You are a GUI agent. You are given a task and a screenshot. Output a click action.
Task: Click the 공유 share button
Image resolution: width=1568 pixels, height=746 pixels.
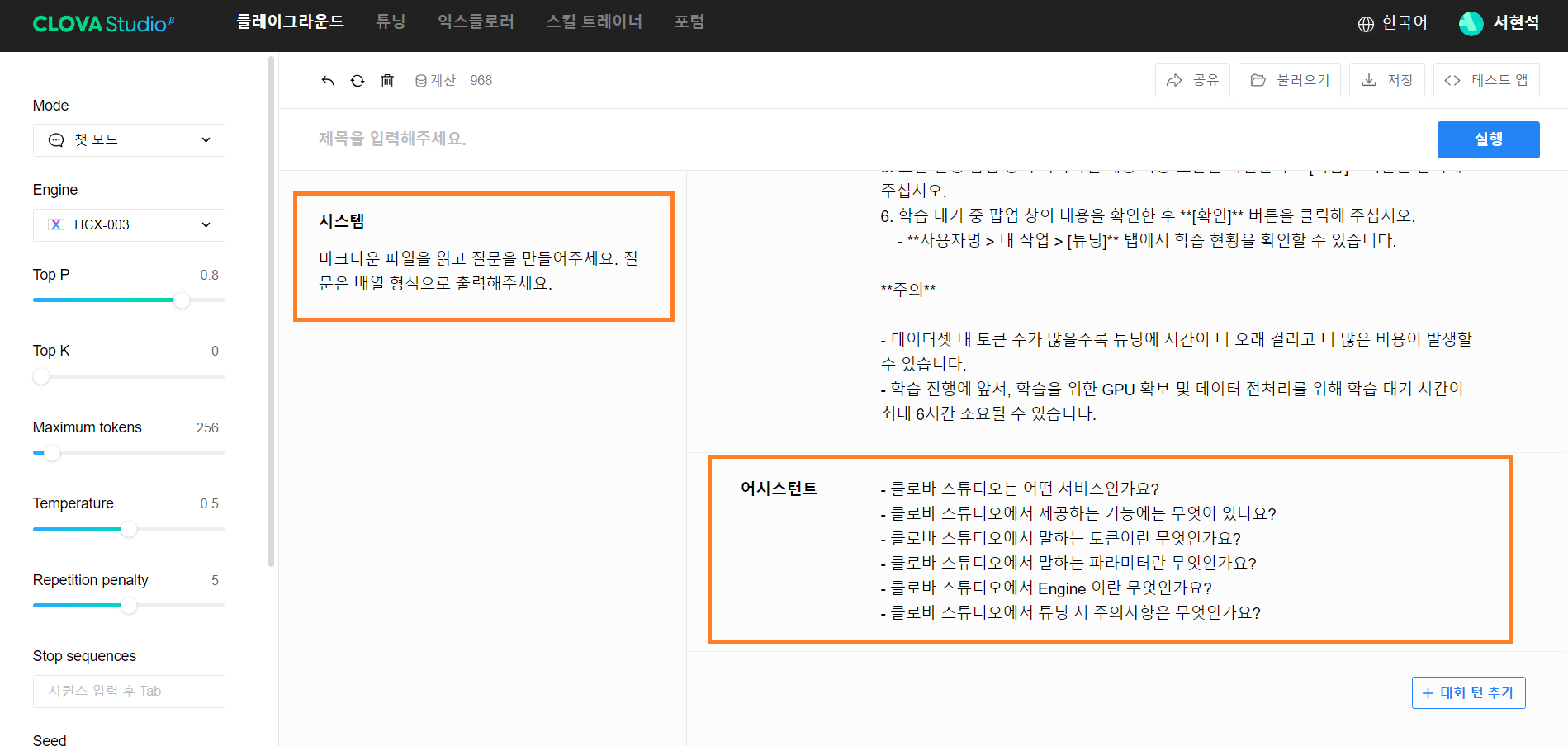(1192, 80)
